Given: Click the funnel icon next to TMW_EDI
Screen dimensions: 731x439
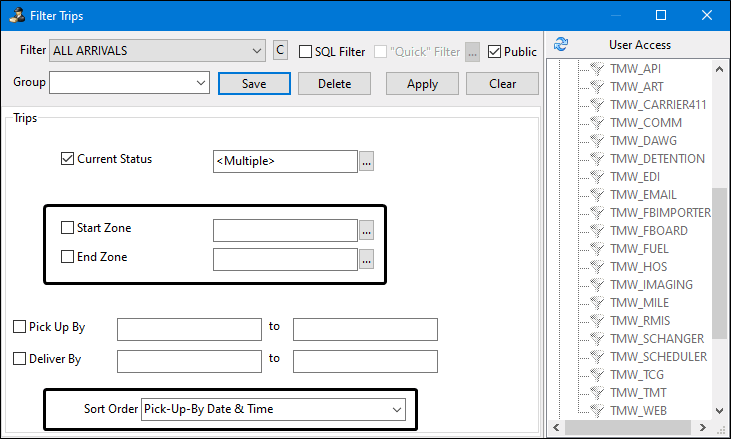Looking at the screenshot, I should [597, 177].
